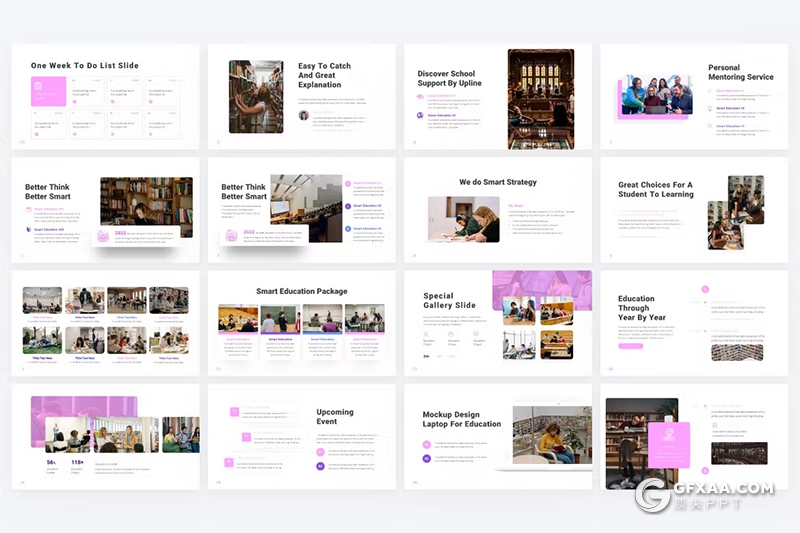
Task: Click the Great Choices For A Student heading
Action: coord(655,190)
